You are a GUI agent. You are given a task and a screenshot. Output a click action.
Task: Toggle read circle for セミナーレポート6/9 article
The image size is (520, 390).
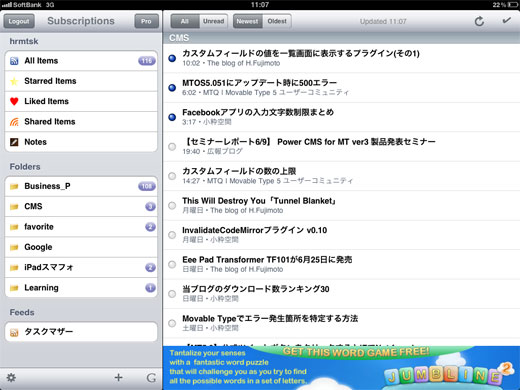click(x=172, y=146)
